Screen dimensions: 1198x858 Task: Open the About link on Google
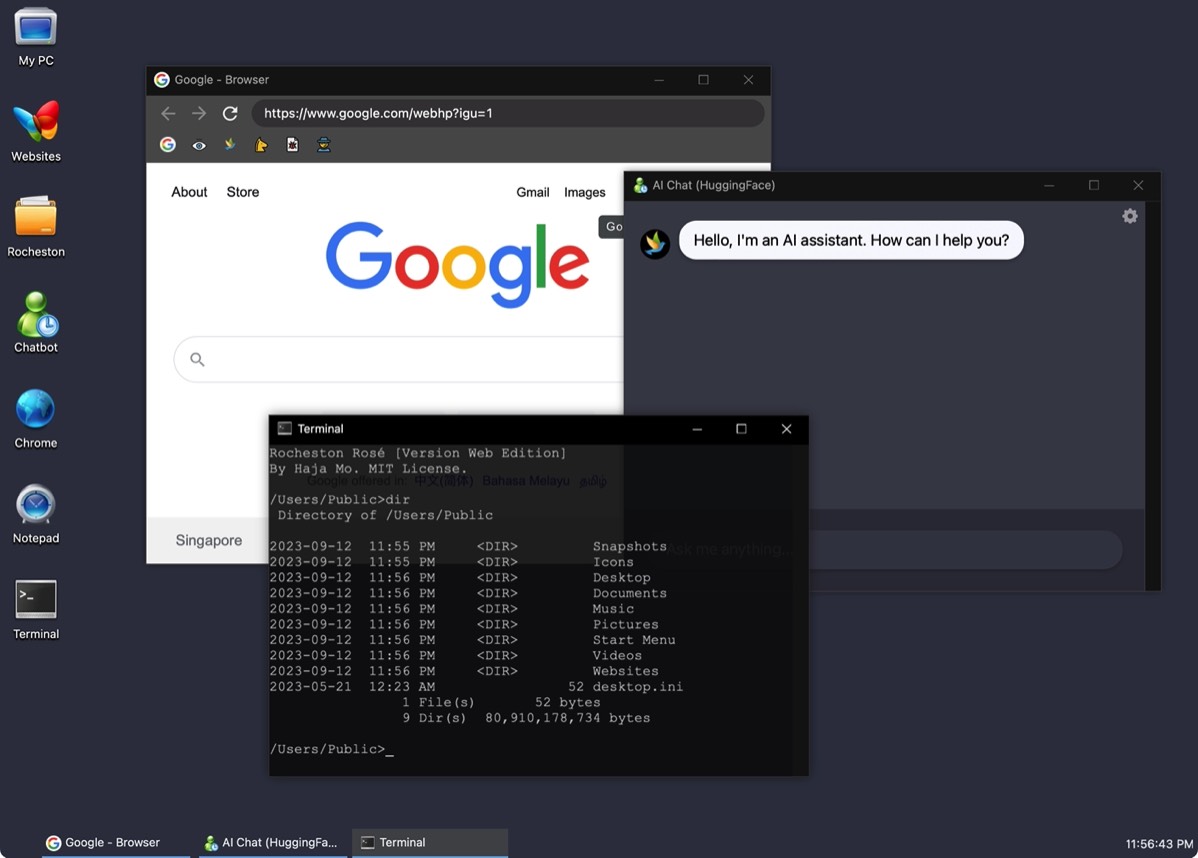click(189, 192)
